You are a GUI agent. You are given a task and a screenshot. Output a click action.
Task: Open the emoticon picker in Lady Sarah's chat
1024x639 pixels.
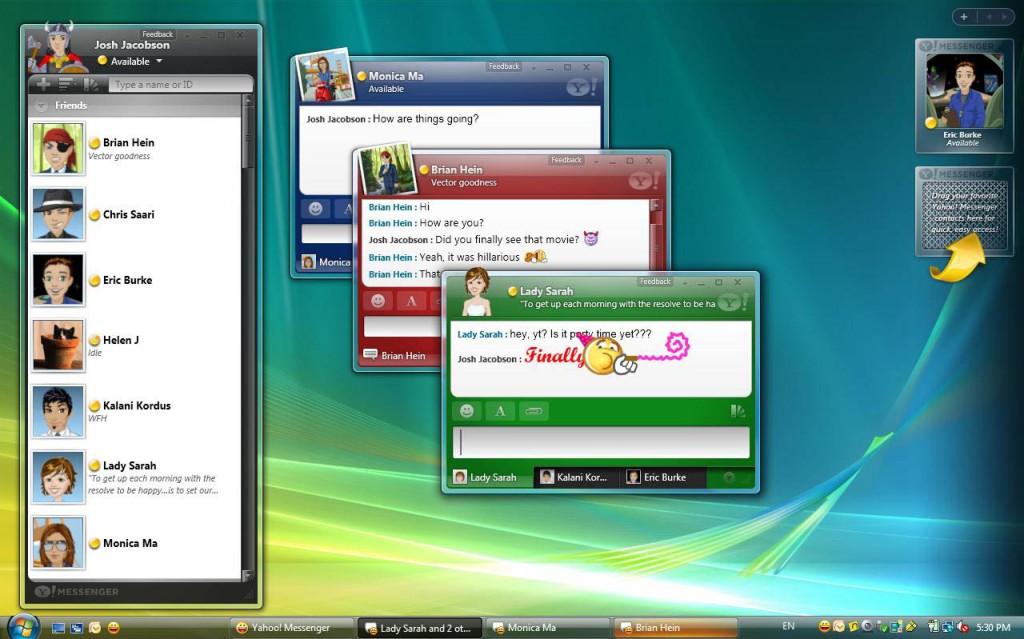point(467,410)
